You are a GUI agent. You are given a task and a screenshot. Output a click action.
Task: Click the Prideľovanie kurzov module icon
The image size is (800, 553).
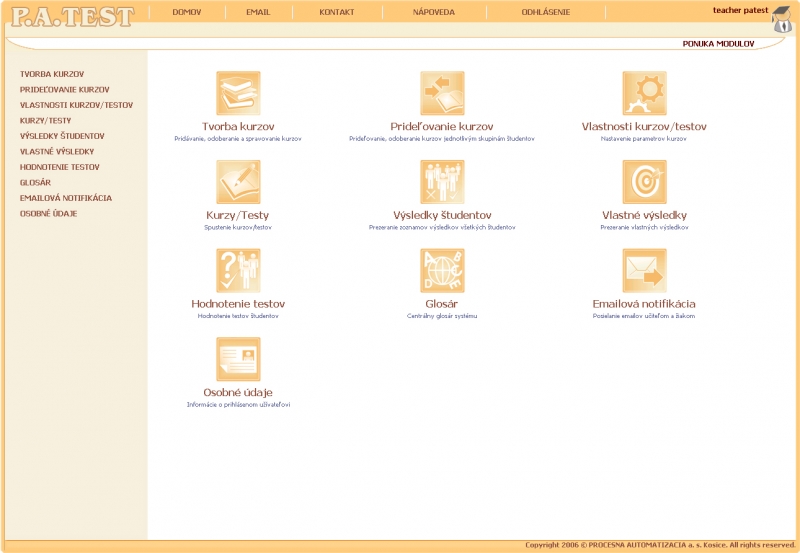point(442,93)
